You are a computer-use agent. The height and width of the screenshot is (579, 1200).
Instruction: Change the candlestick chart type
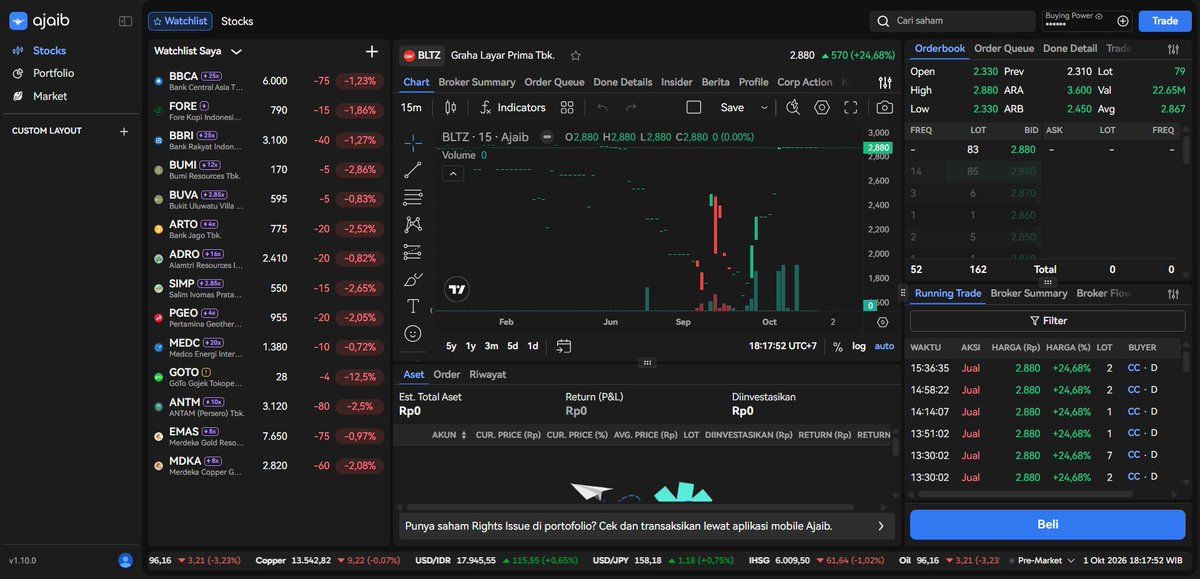[450, 107]
